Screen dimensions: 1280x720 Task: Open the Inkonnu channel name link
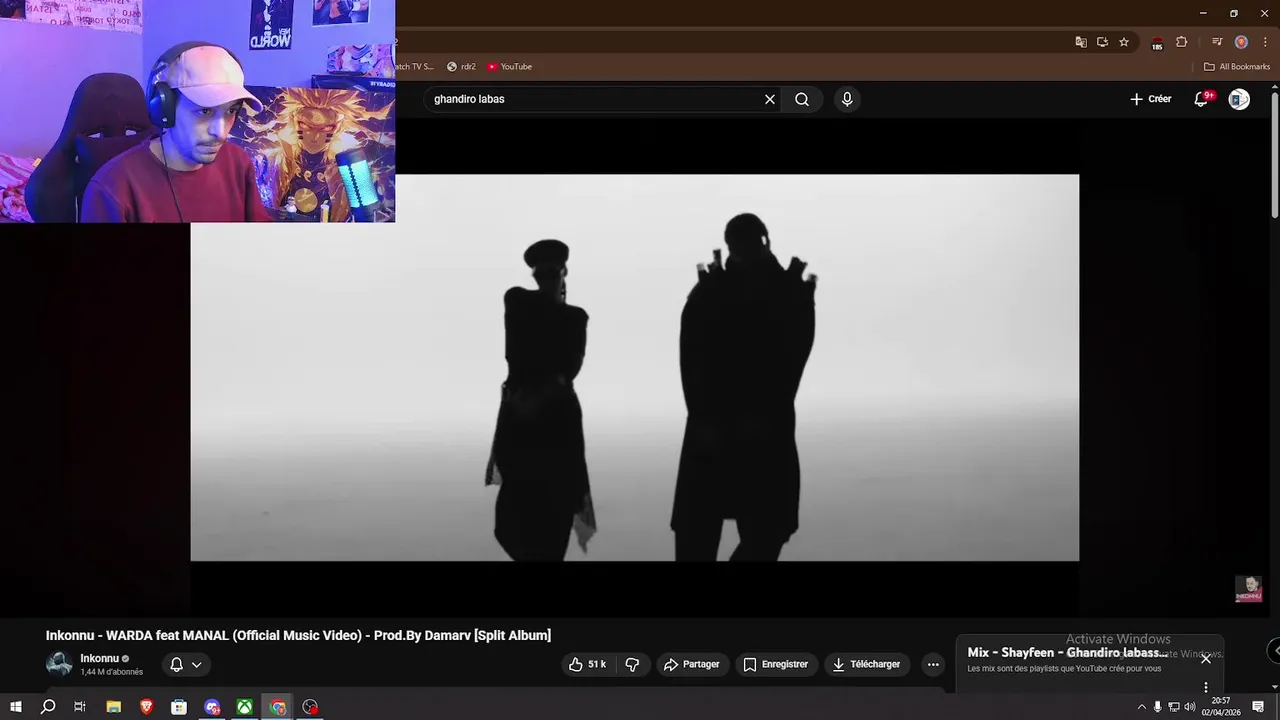[99, 658]
